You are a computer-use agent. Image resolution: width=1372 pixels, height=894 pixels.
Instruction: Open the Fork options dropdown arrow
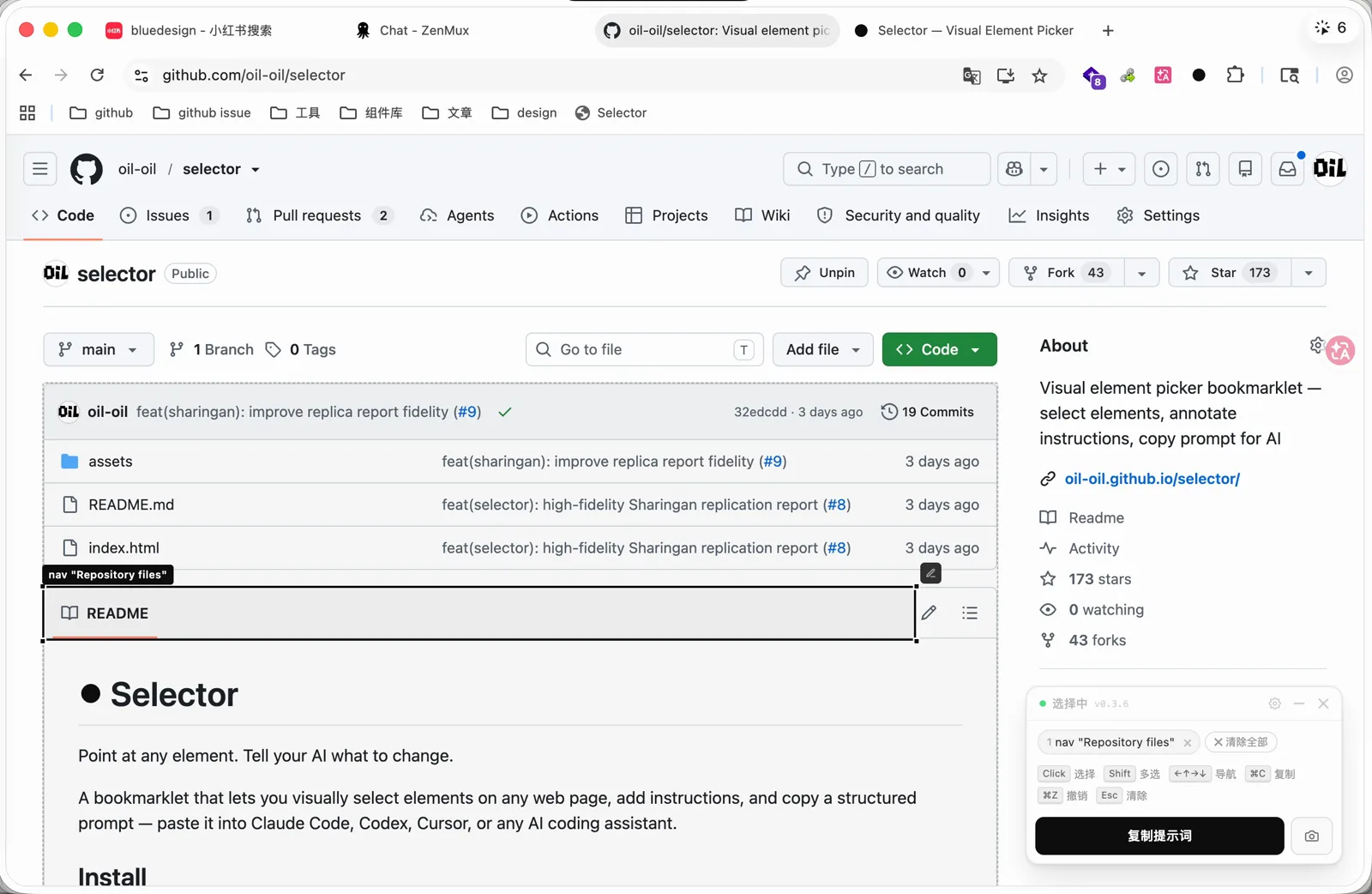[1141, 273]
